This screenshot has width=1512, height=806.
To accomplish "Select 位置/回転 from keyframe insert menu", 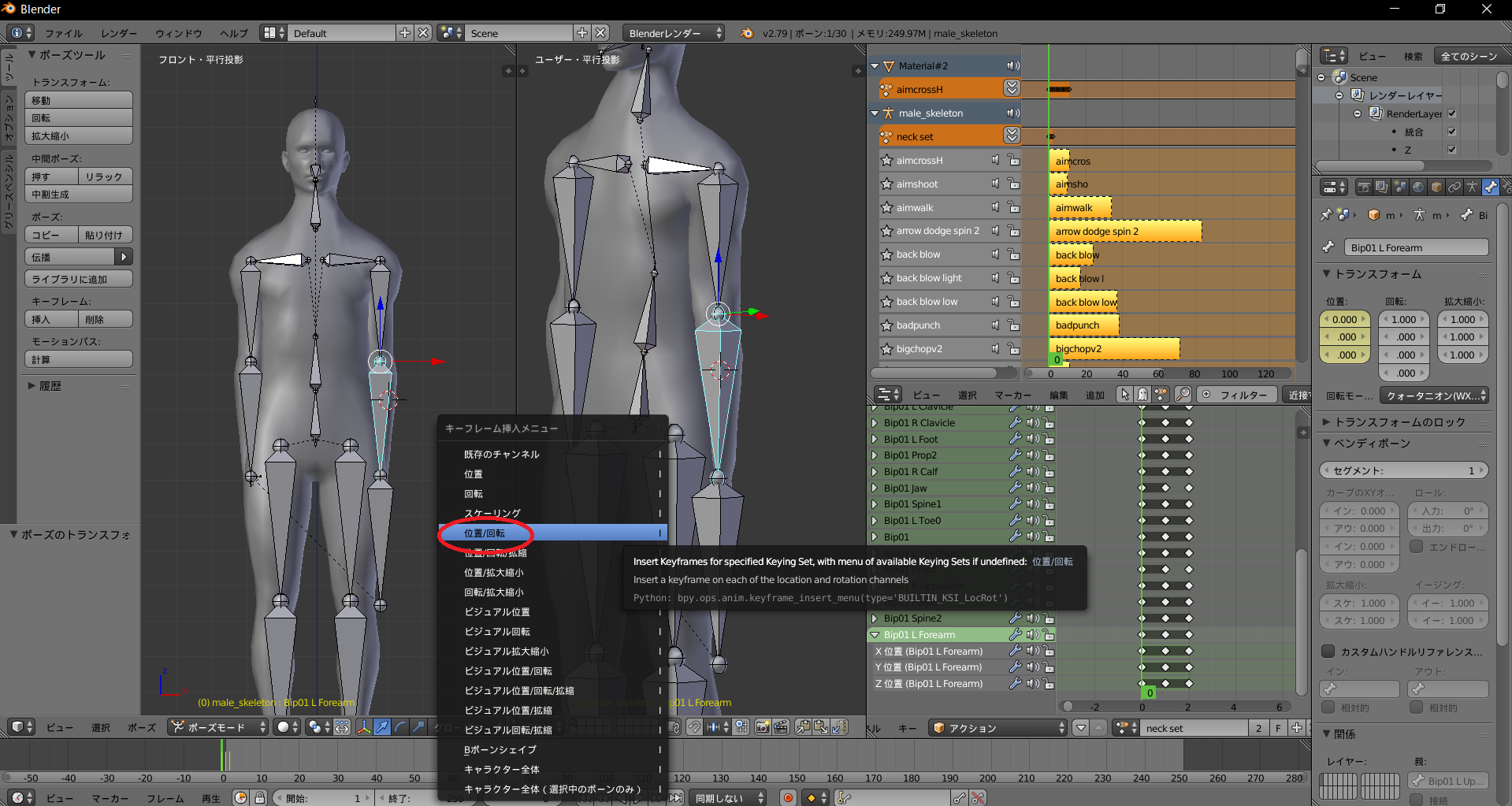I will [x=485, y=533].
